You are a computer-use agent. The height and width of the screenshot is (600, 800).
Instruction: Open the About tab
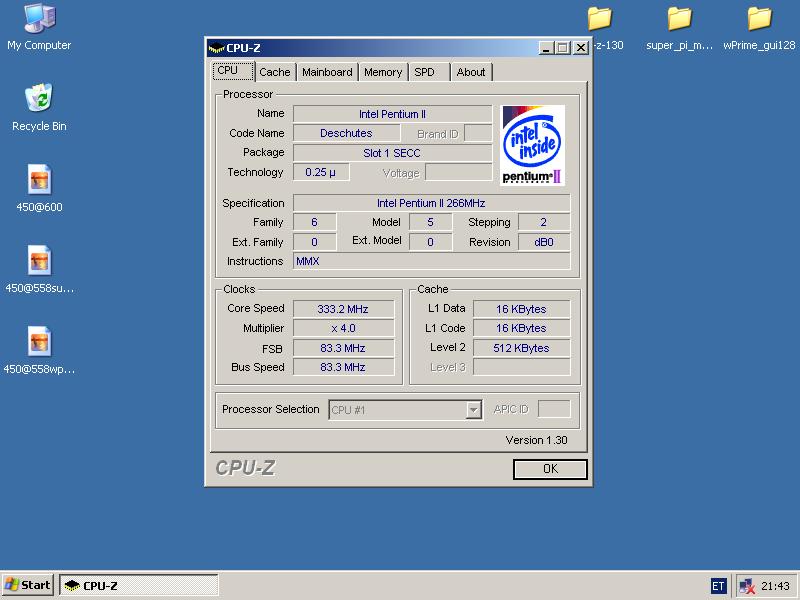(471, 72)
